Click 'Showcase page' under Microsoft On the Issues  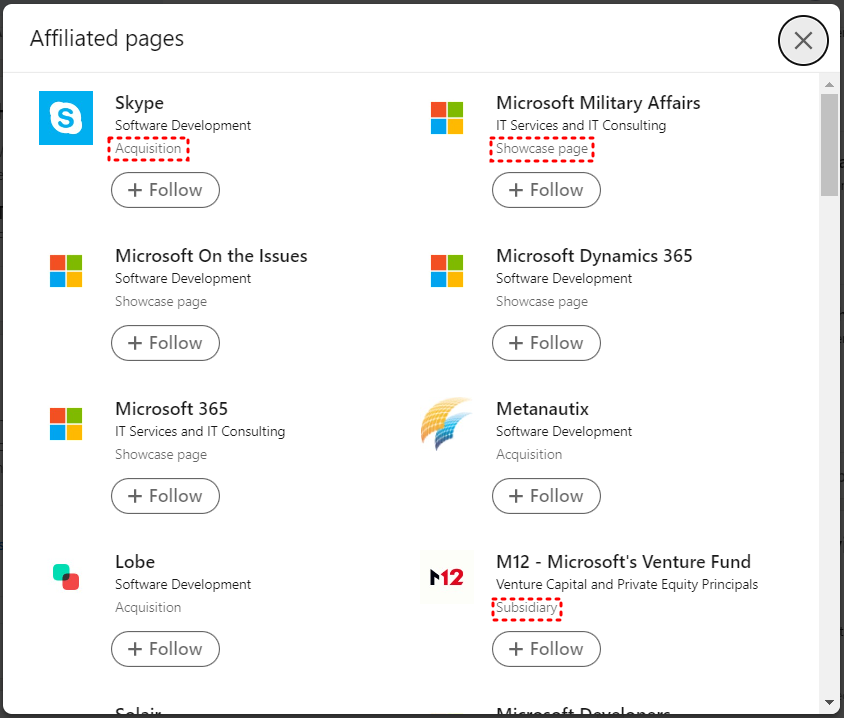click(161, 301)
